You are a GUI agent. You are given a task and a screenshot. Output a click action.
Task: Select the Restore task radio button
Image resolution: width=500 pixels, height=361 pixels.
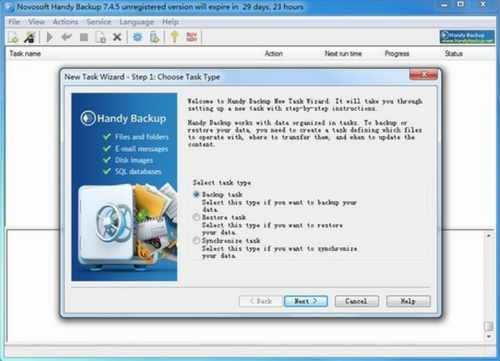point(196,217)
